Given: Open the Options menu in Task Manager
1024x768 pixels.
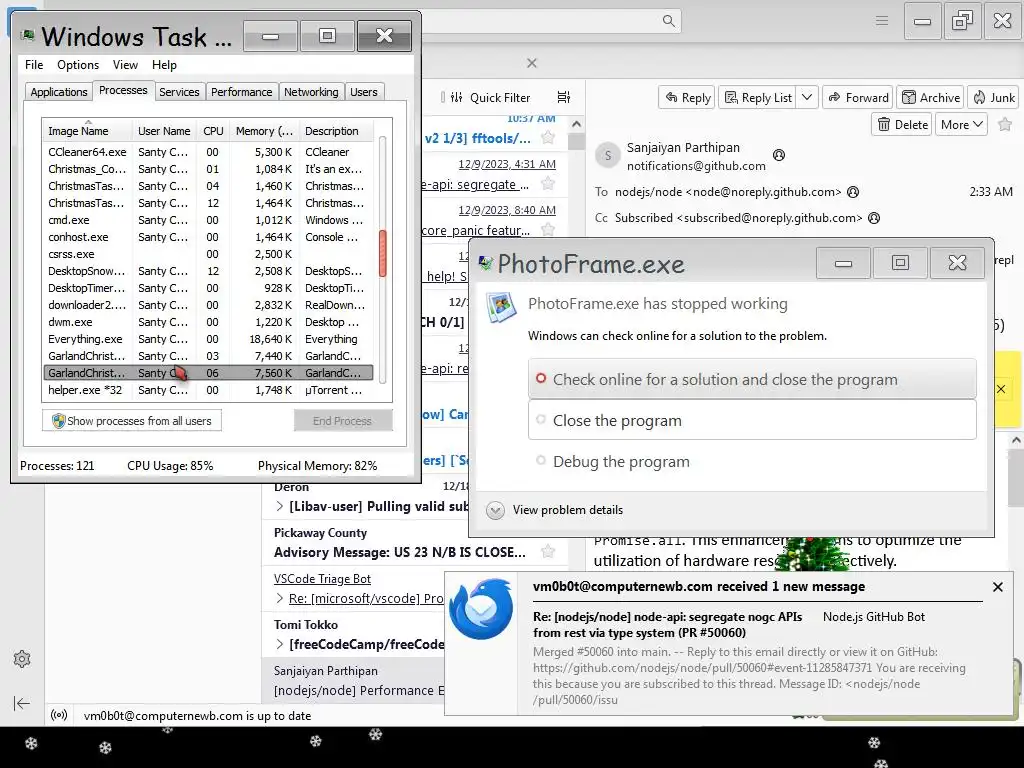Looking at the screenshot, I should [78, 65].
